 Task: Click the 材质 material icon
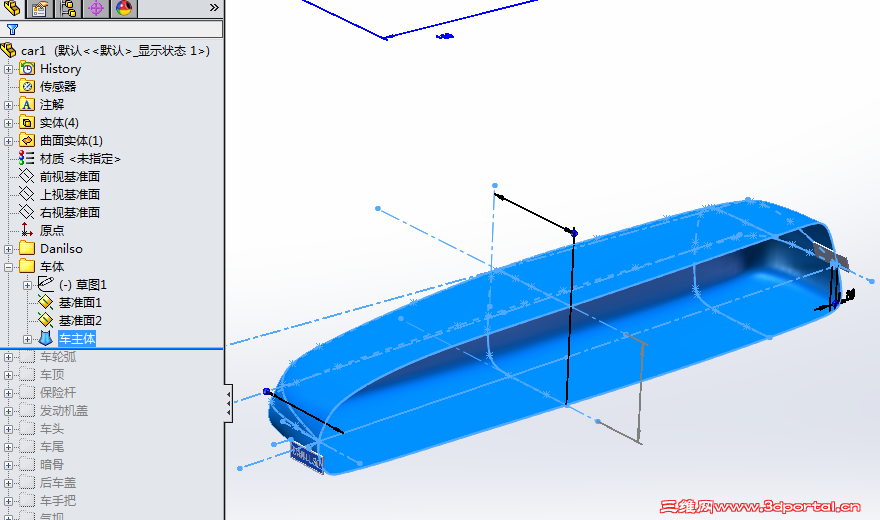26,158
